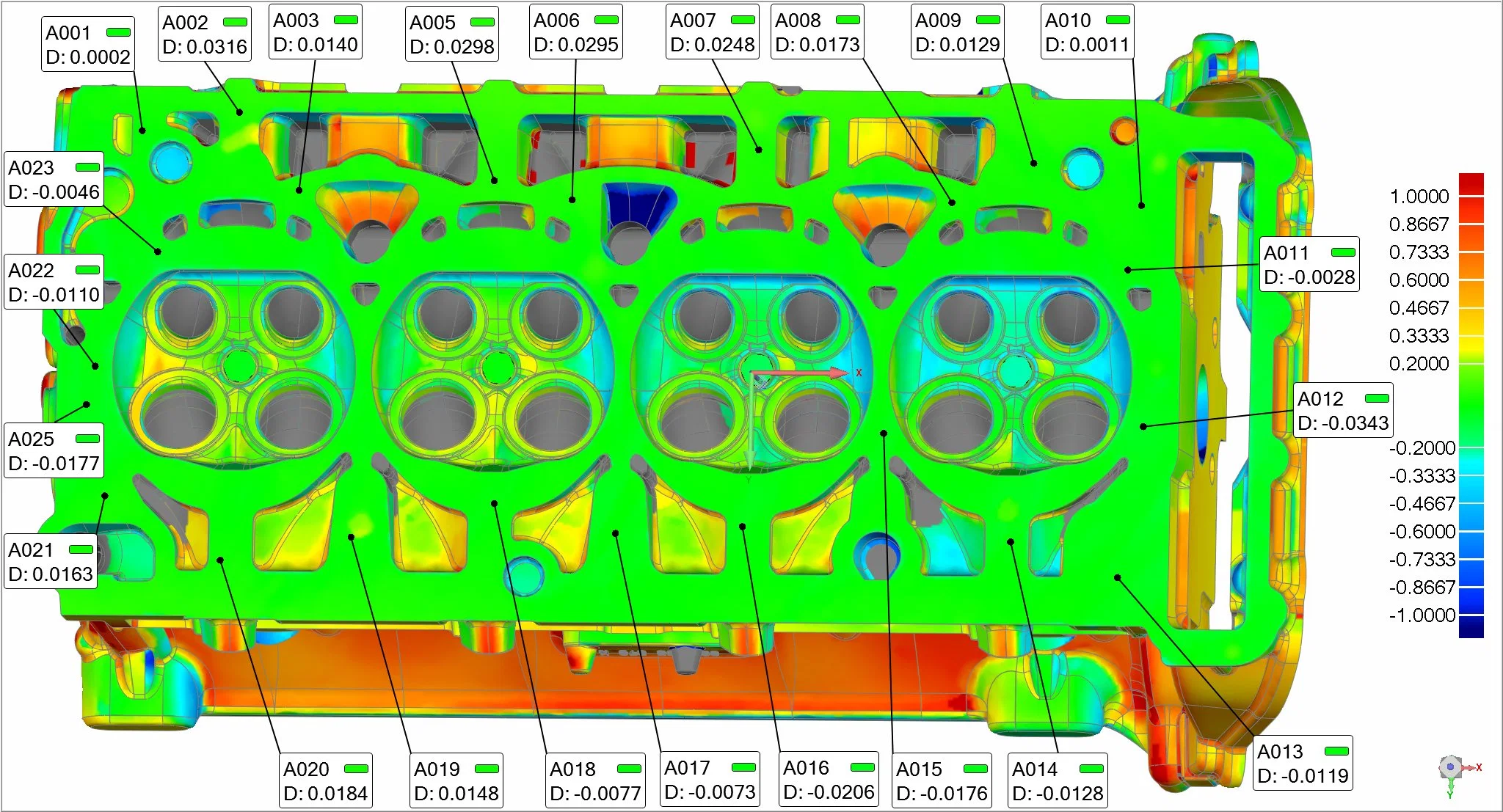1503x812 pixels.
Task: Select annotation label A012
Action: pos(1343,410)
